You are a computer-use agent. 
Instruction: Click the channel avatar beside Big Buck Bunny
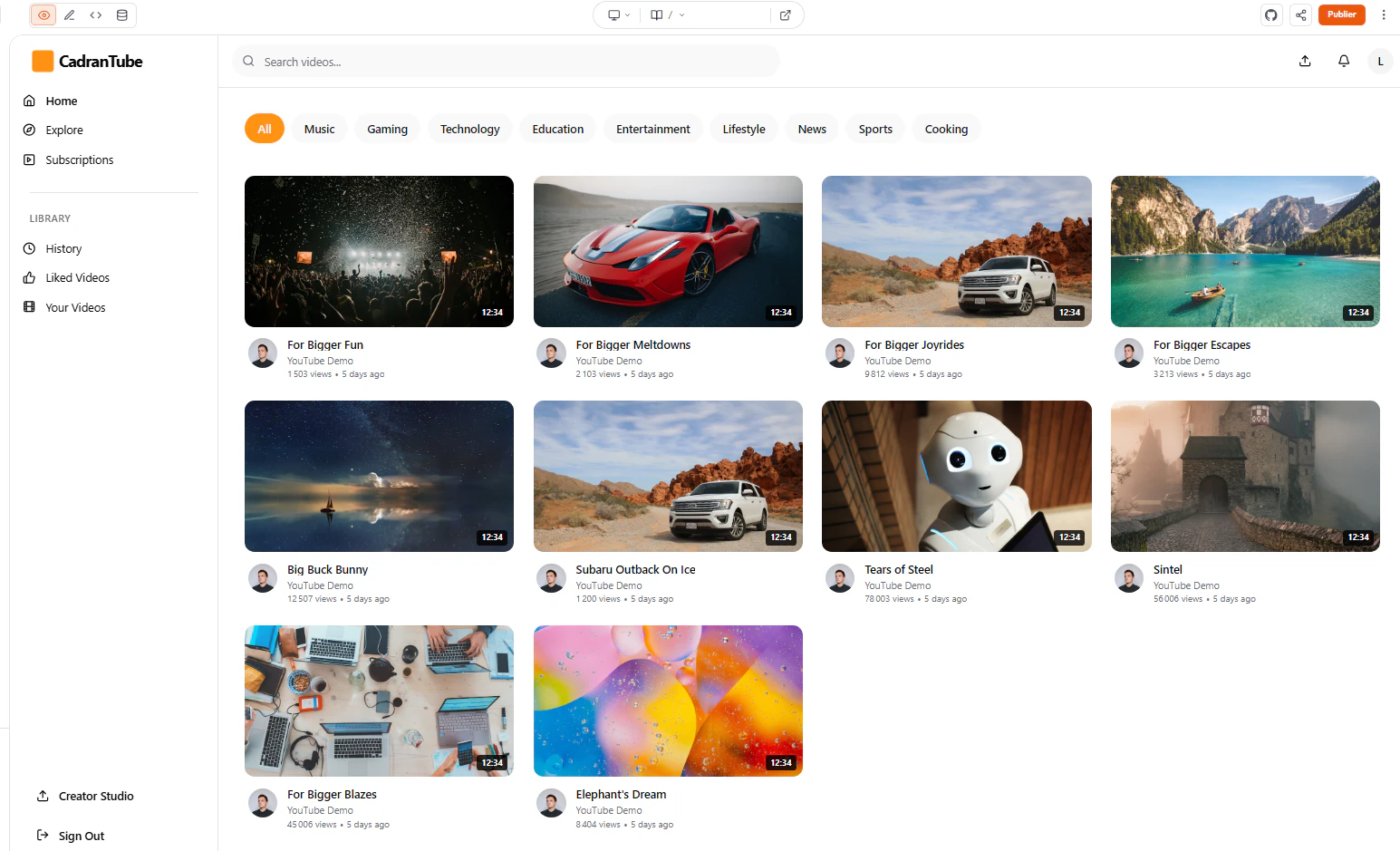263,578
